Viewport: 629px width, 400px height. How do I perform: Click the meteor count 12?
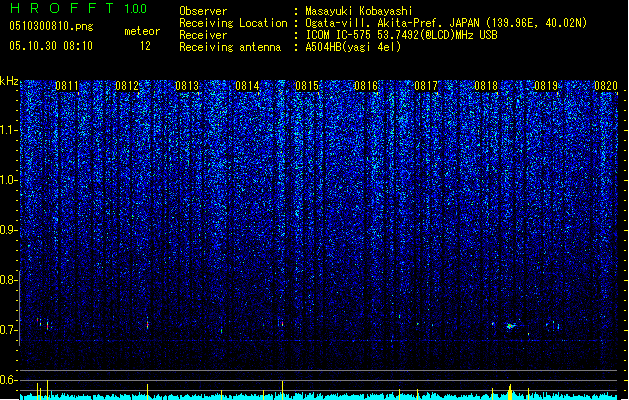(x=145, y=46)
